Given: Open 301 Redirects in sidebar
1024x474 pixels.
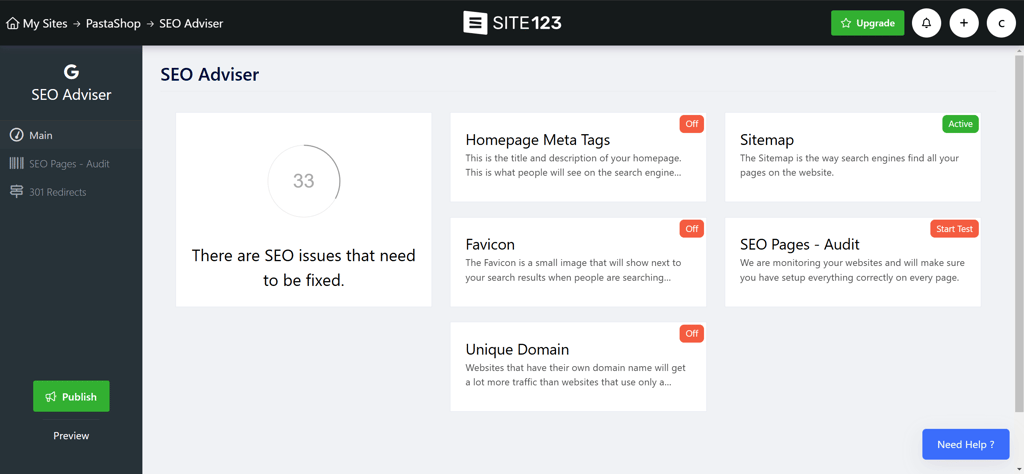Looking at the screenshot, I should [x=71, y=192].
